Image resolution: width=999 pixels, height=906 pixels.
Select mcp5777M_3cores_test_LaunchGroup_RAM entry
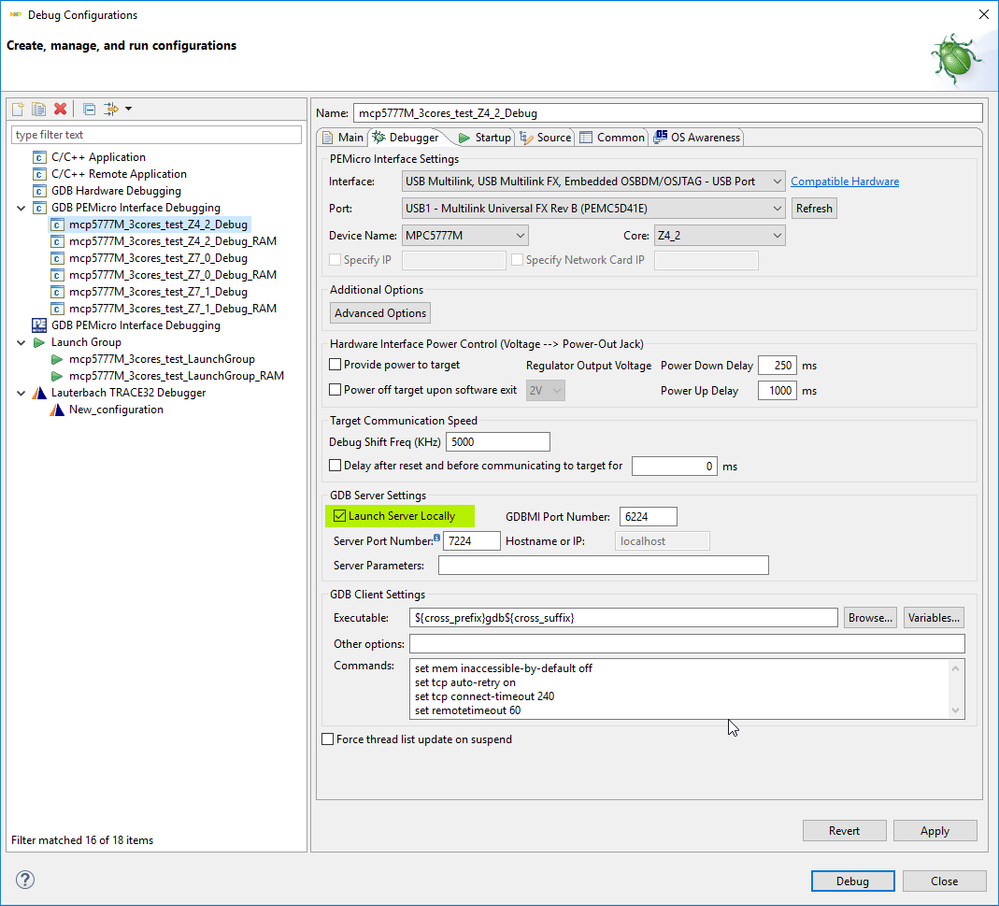pos(176,376)
